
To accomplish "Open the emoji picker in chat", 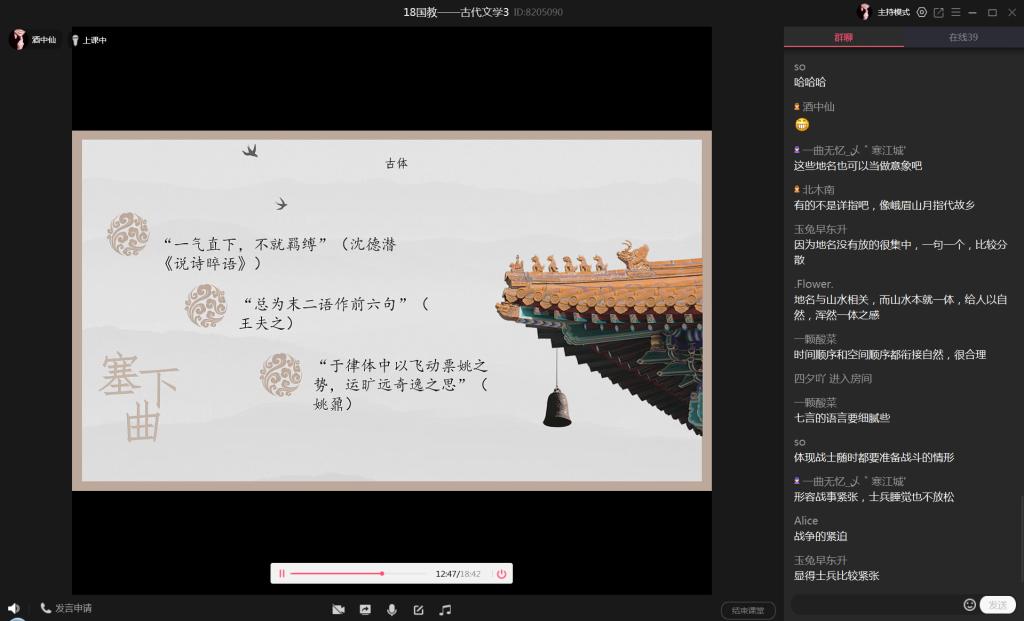I will point(969,605).
